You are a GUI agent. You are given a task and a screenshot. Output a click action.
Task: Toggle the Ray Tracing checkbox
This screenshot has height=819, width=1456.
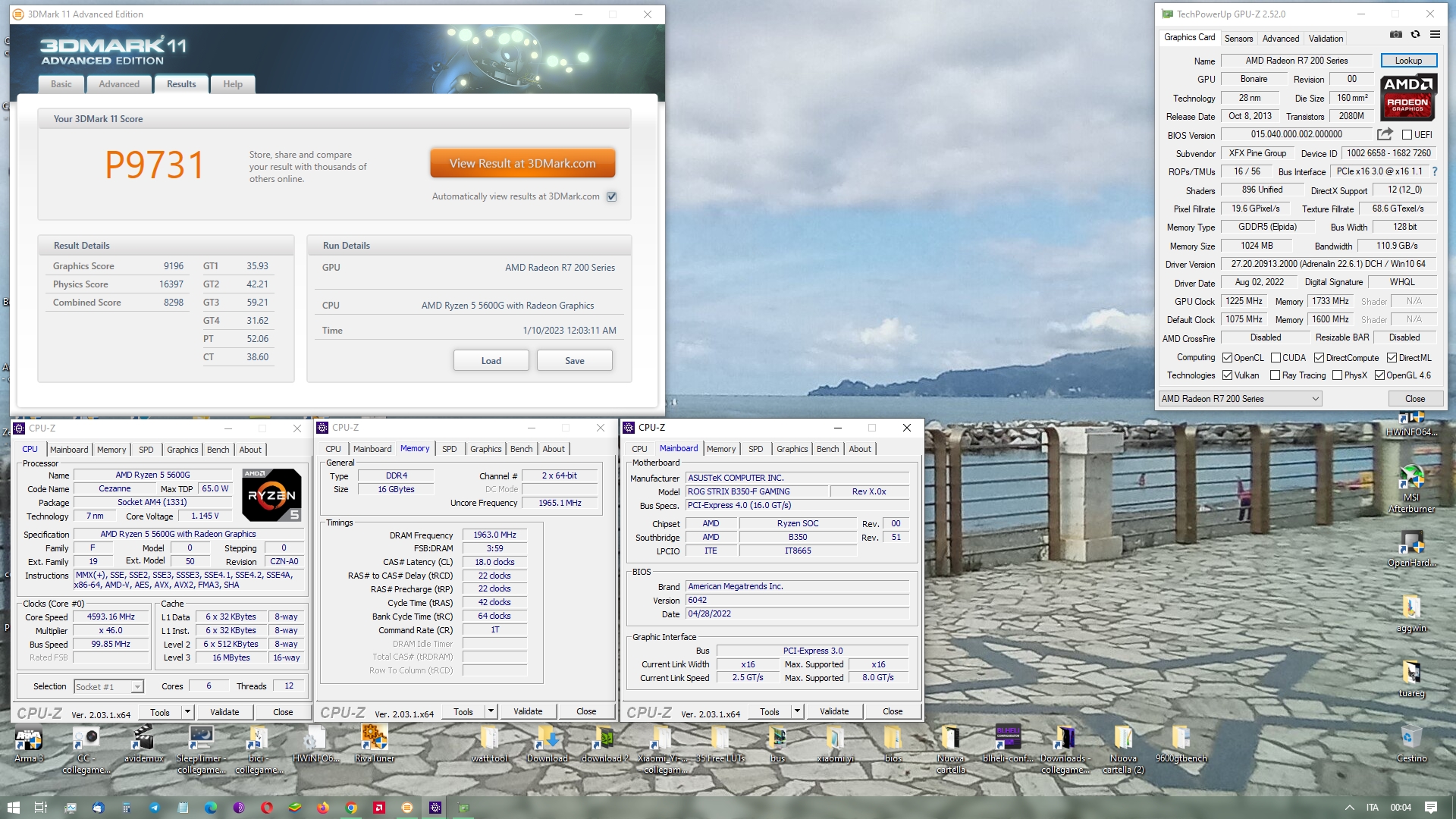[x=1275, y=375]
